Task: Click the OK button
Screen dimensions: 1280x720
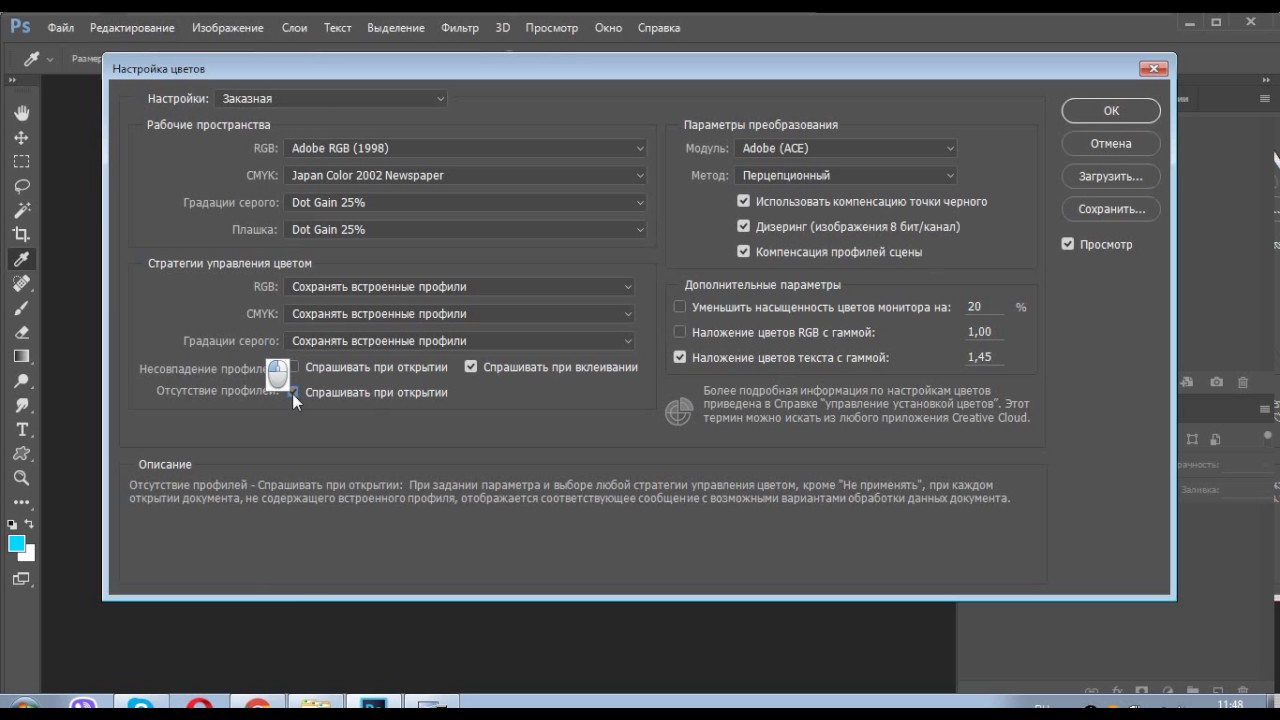Action: click(x=1111, y=111)
